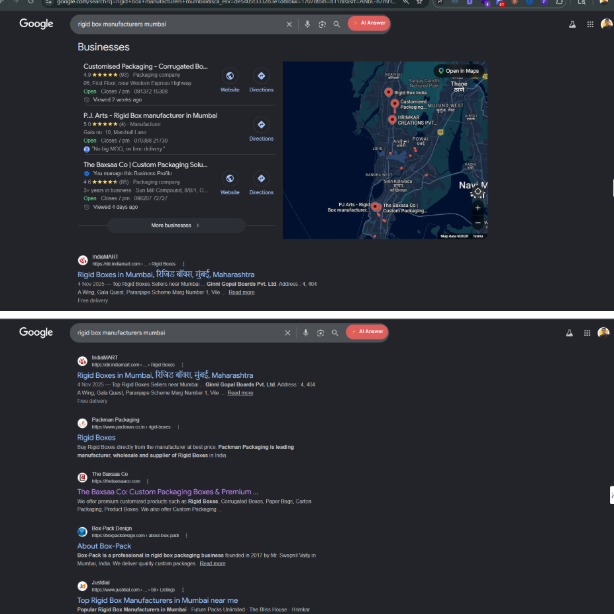Get Directions to P.J. Arts rigid box manufacturer
Screen dimensions: 614x614
(x=261, y=129)
